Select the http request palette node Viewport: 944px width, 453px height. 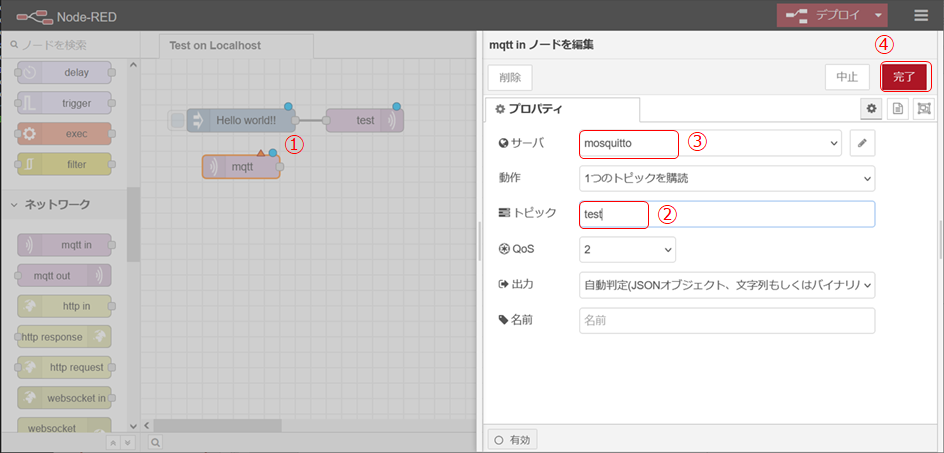click(x=65, y=367)
